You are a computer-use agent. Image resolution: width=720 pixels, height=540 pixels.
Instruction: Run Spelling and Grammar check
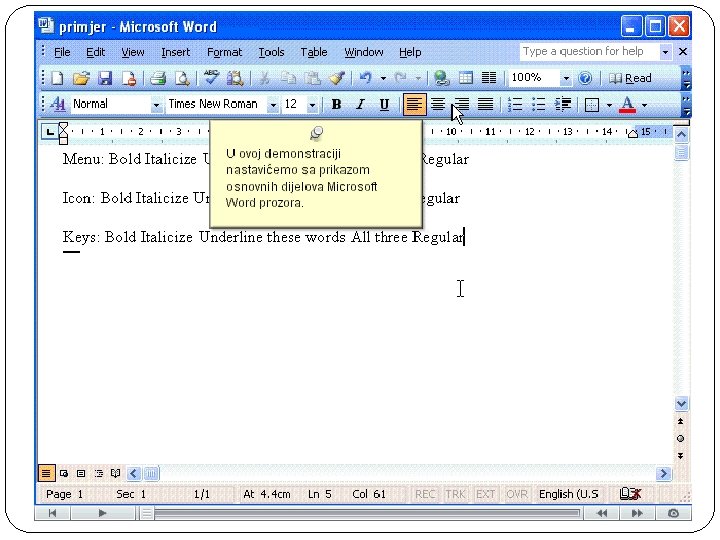coord(211,78)
